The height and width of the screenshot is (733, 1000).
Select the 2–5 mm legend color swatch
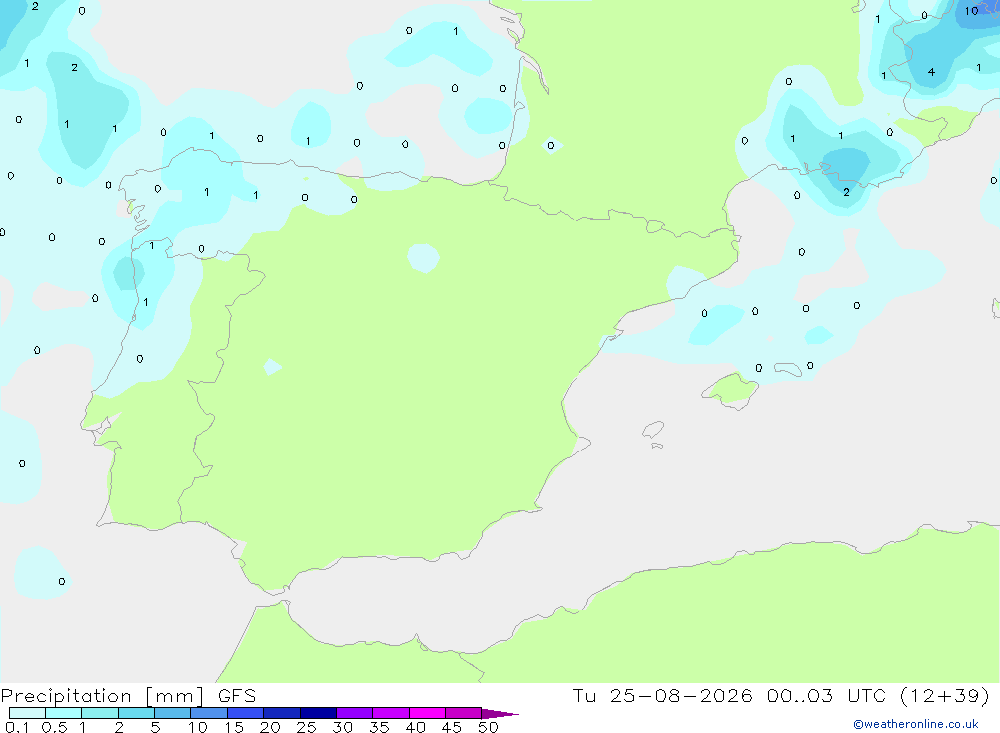136,713
